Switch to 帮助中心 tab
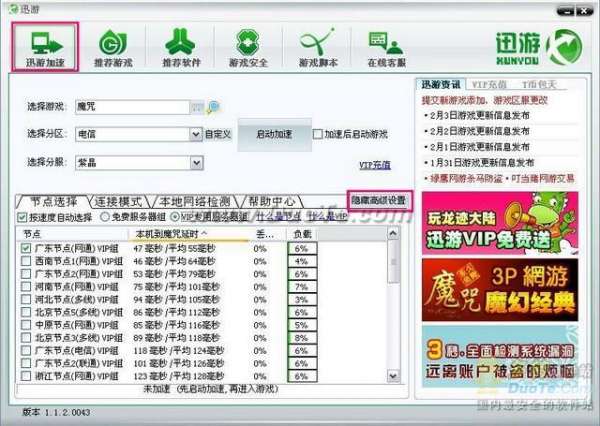 point(272,201)
